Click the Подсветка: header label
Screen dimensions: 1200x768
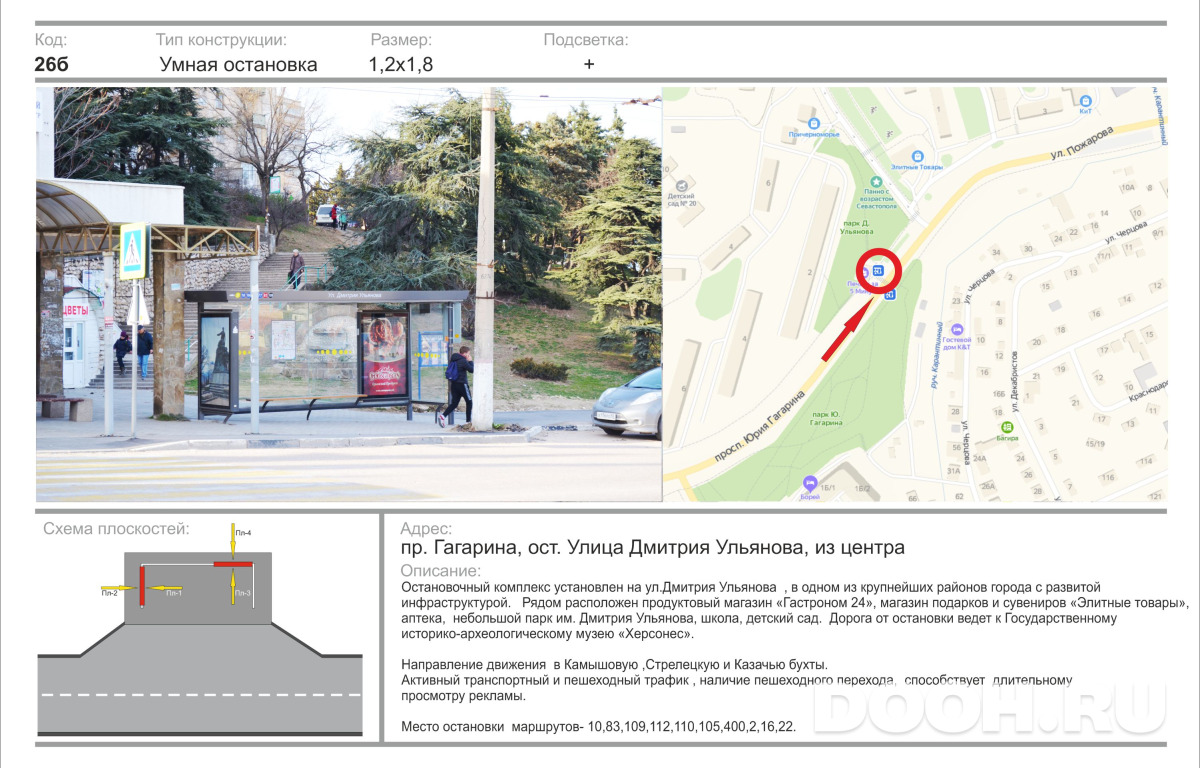point(586,40)
